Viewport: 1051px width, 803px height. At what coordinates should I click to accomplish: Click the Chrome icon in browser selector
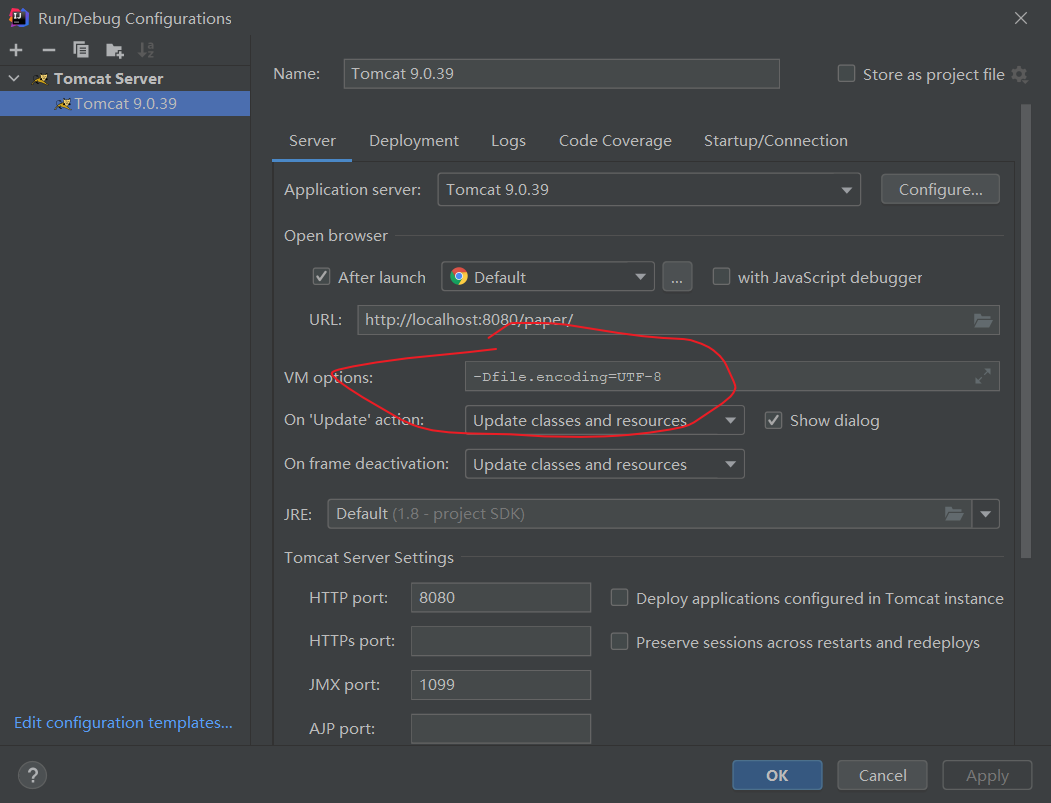click(459, 277)
